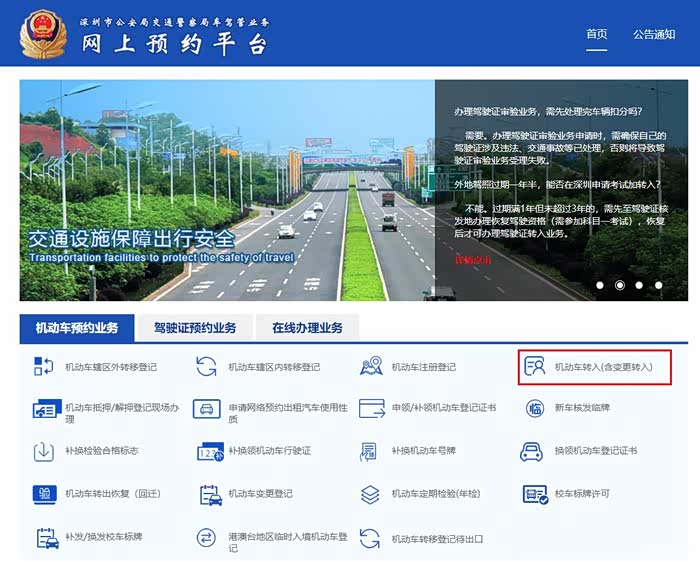Open 校车标牌许可 text link
Viewport: 700px width, 562px height.
coord(582,494)
